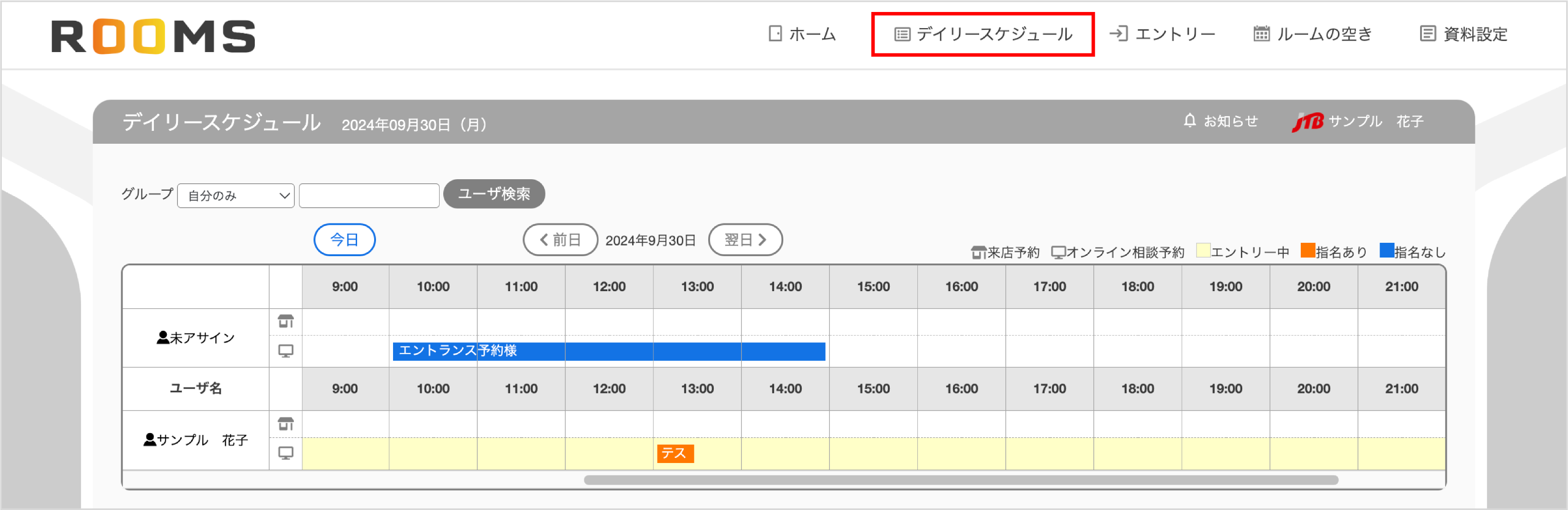Open the グループ dropdown showing 自分のみ
Image resolution: width=1568 pixels, height=510 pixels.
[x=235, y=195]
